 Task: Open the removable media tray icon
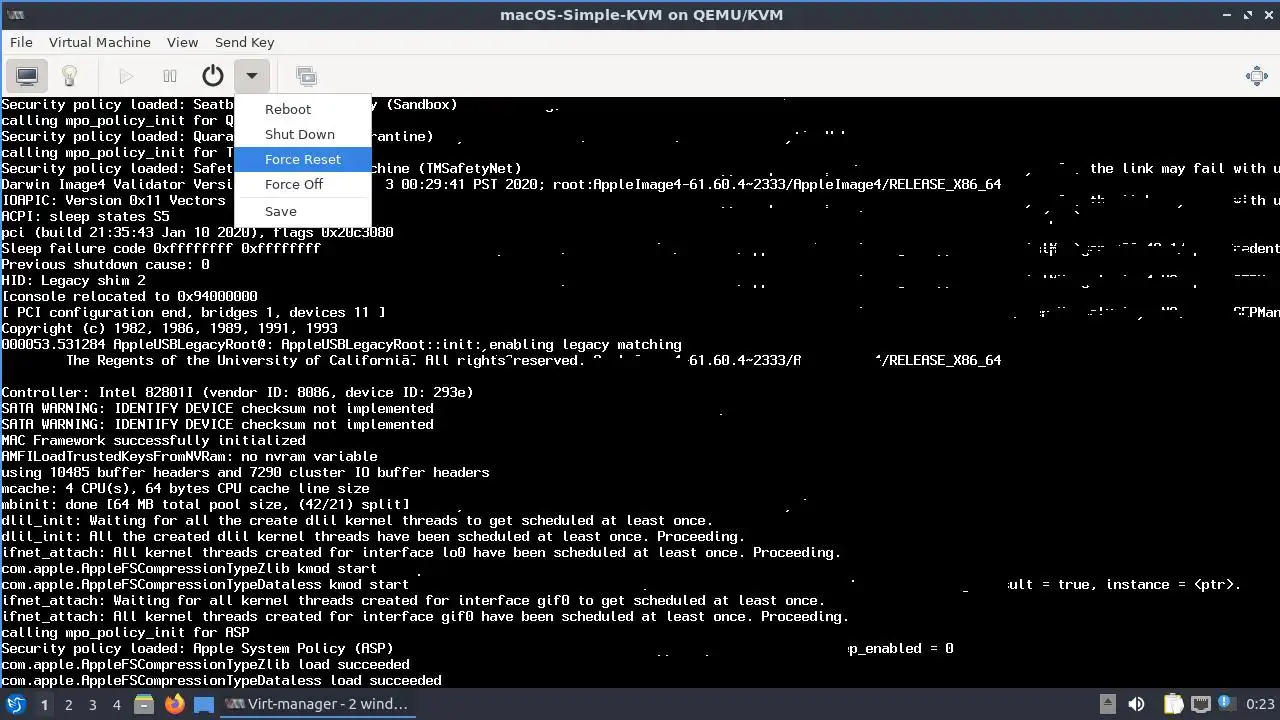click(1107, 704)
